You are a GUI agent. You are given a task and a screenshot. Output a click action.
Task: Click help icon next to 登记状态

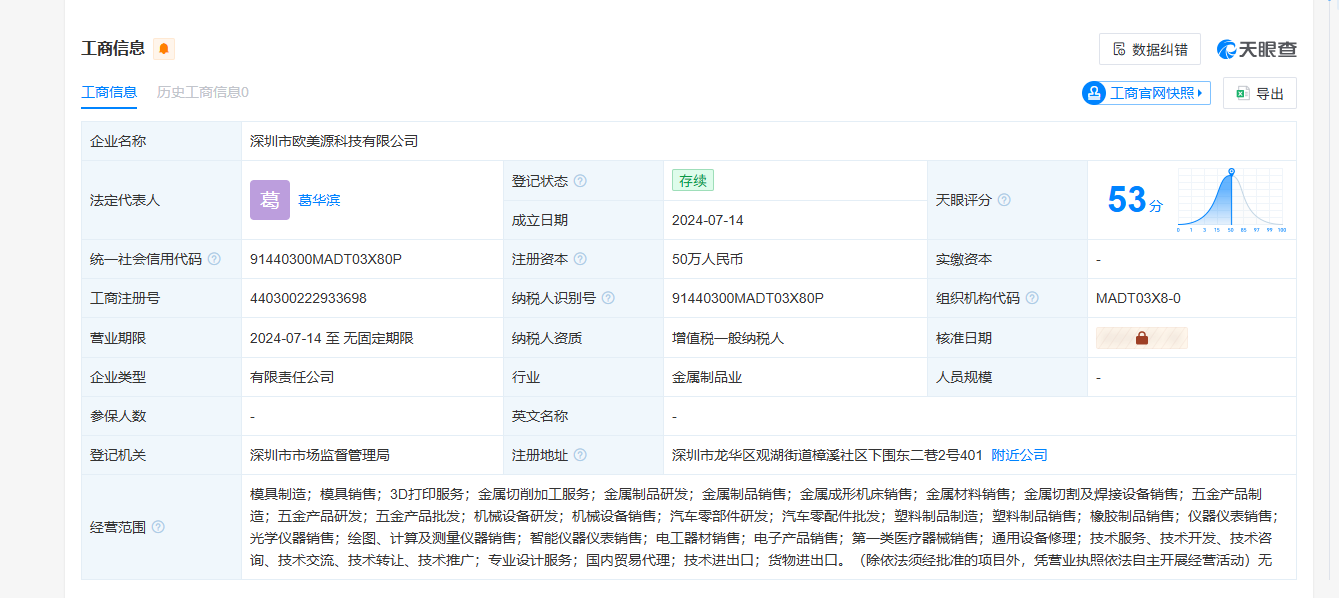(x=580, y=181)
